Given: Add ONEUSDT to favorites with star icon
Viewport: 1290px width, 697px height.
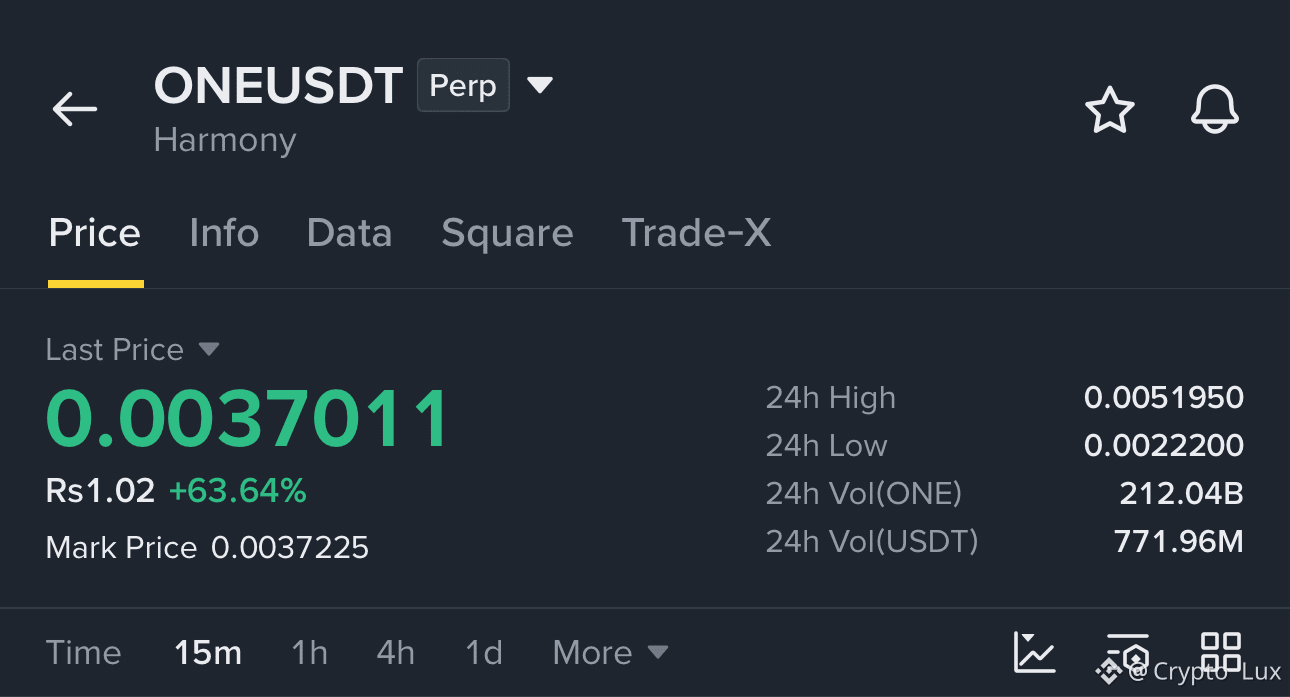Looking at the screenshot, I should (1110, 110).
